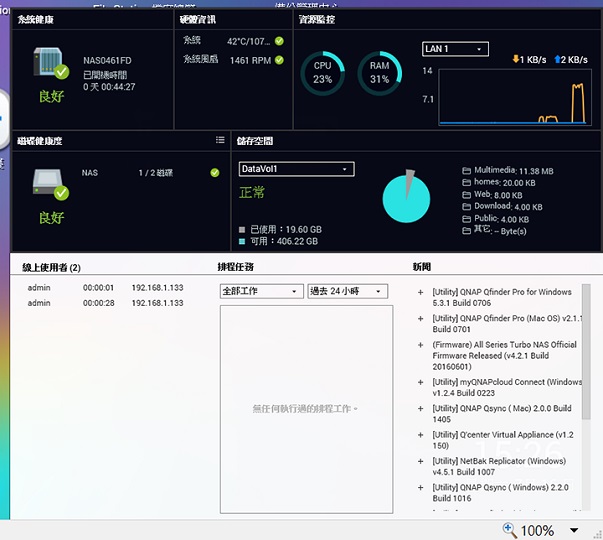Screen dimensions: 603x540
Task: Click the LAN traffic graph
Action: [x=515, y=97]
